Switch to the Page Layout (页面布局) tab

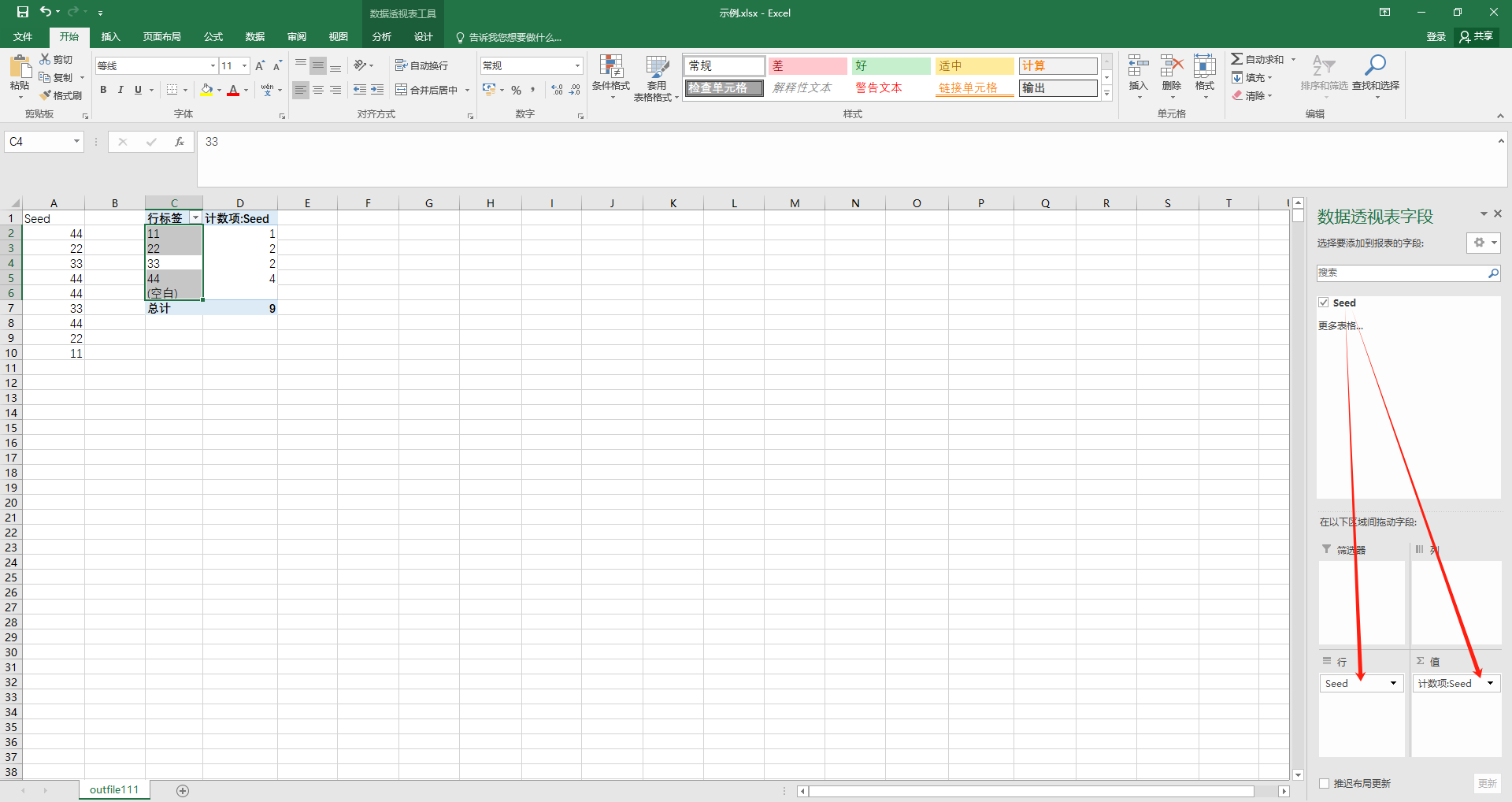[161, 37]
